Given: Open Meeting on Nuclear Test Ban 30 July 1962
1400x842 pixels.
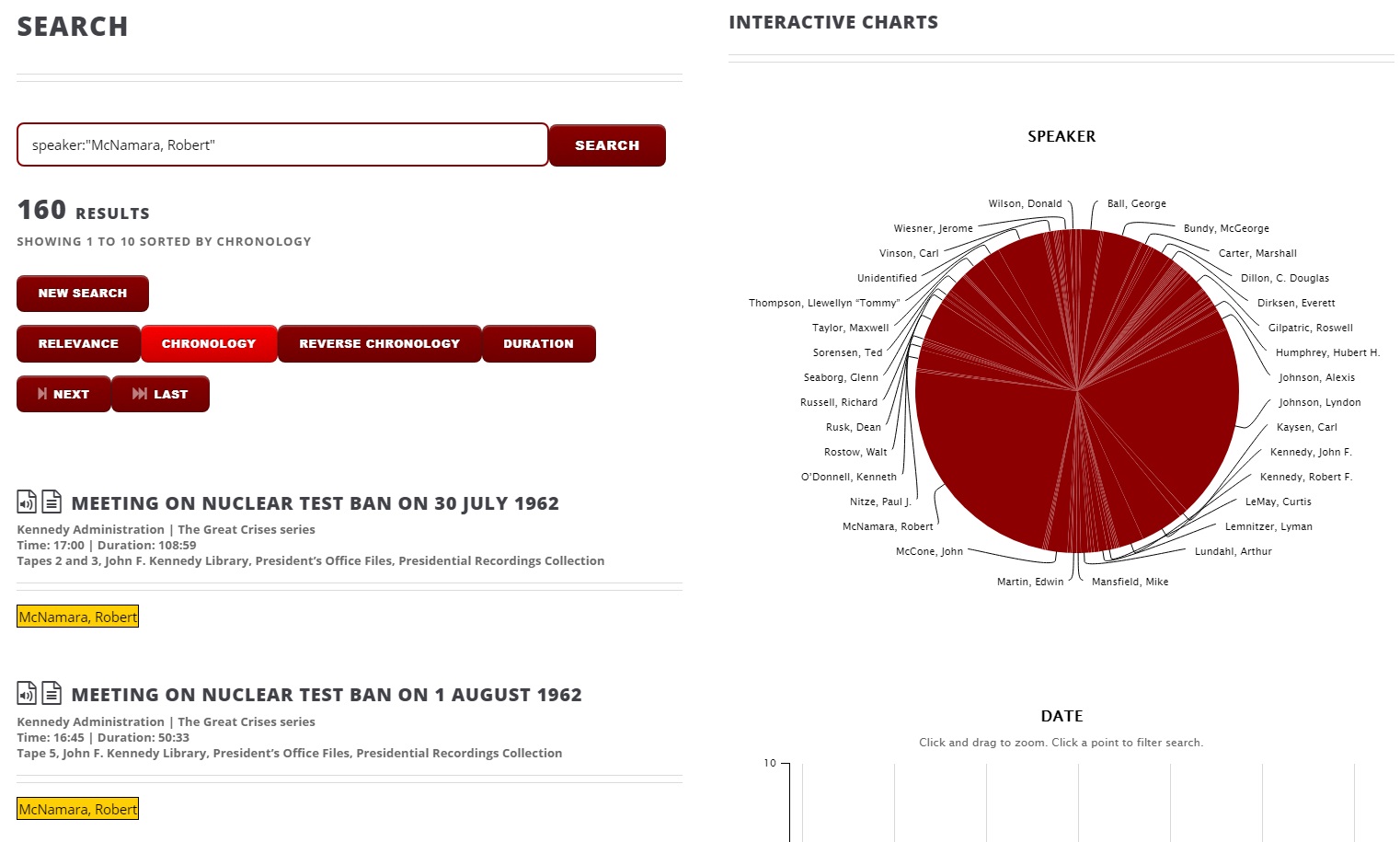Looking at the screenshot, I should [x=315, y=503].
